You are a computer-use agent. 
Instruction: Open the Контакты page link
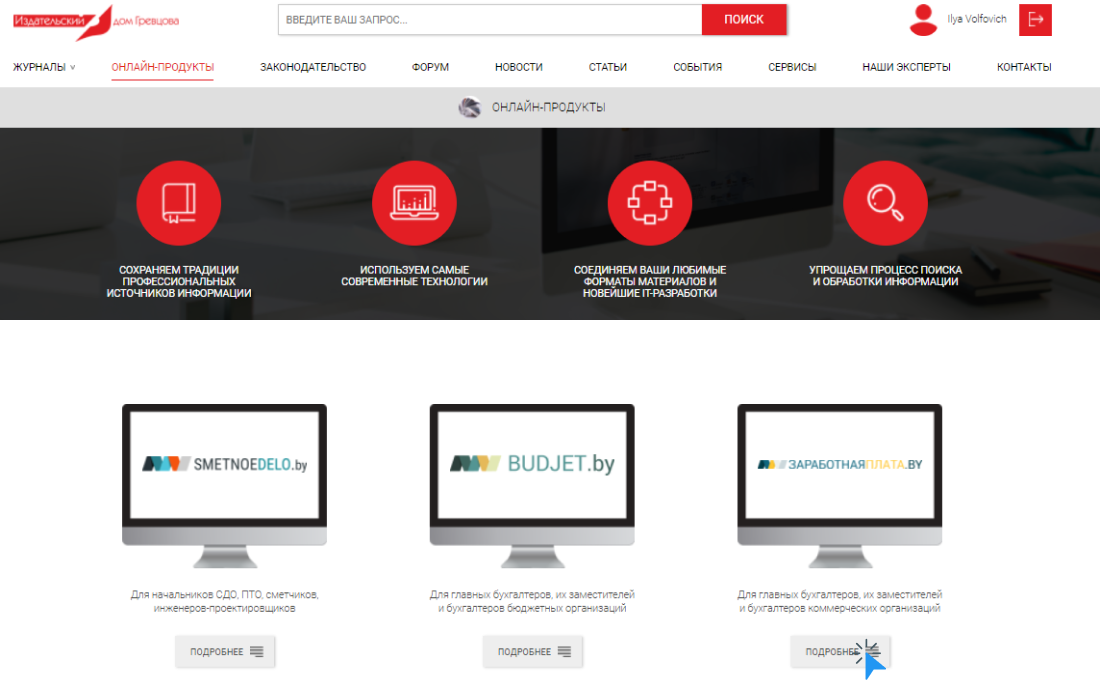click(x=1024, y=67)
